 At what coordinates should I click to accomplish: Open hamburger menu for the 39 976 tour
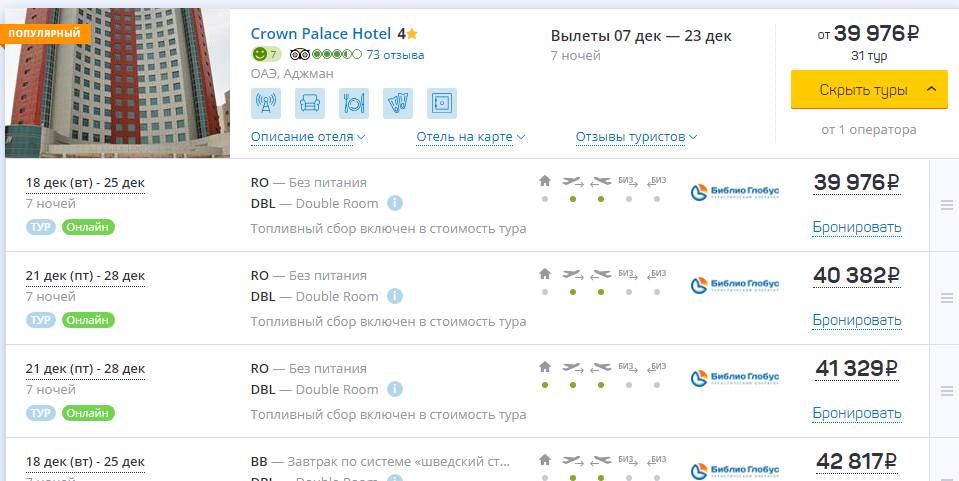[x=947, y=206]
